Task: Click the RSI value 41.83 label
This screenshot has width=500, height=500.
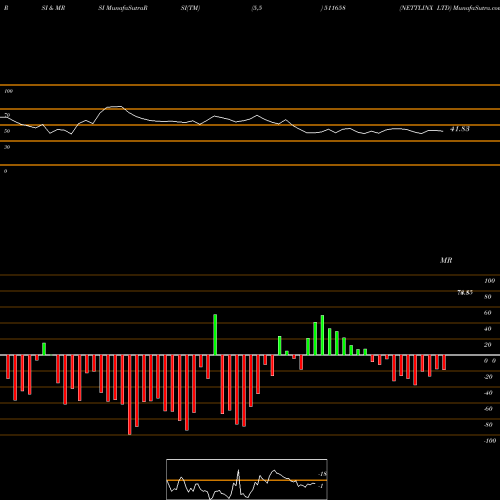Action: click(460, 129)
